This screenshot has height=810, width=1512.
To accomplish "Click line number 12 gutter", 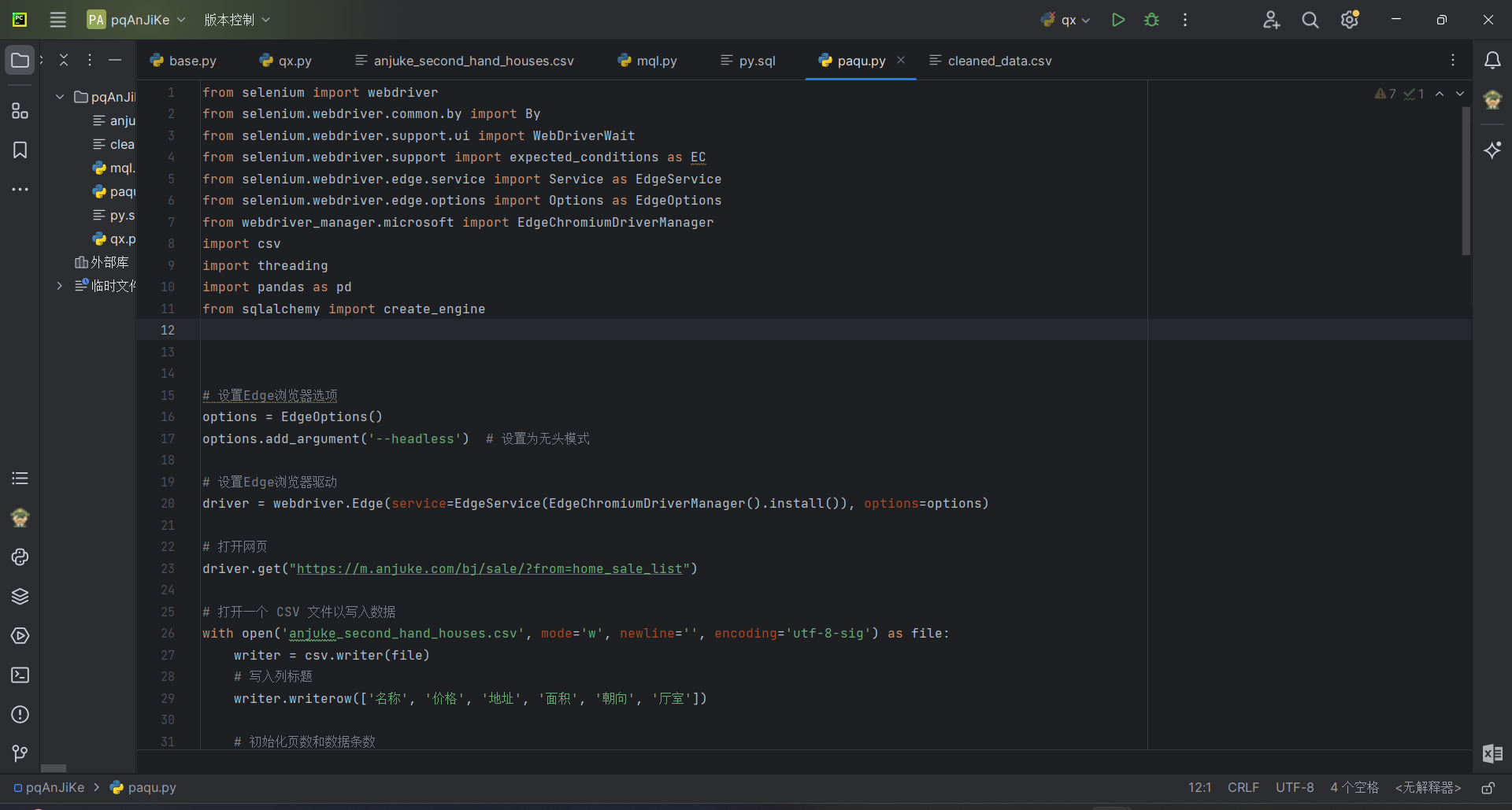I will click(168, 330).
